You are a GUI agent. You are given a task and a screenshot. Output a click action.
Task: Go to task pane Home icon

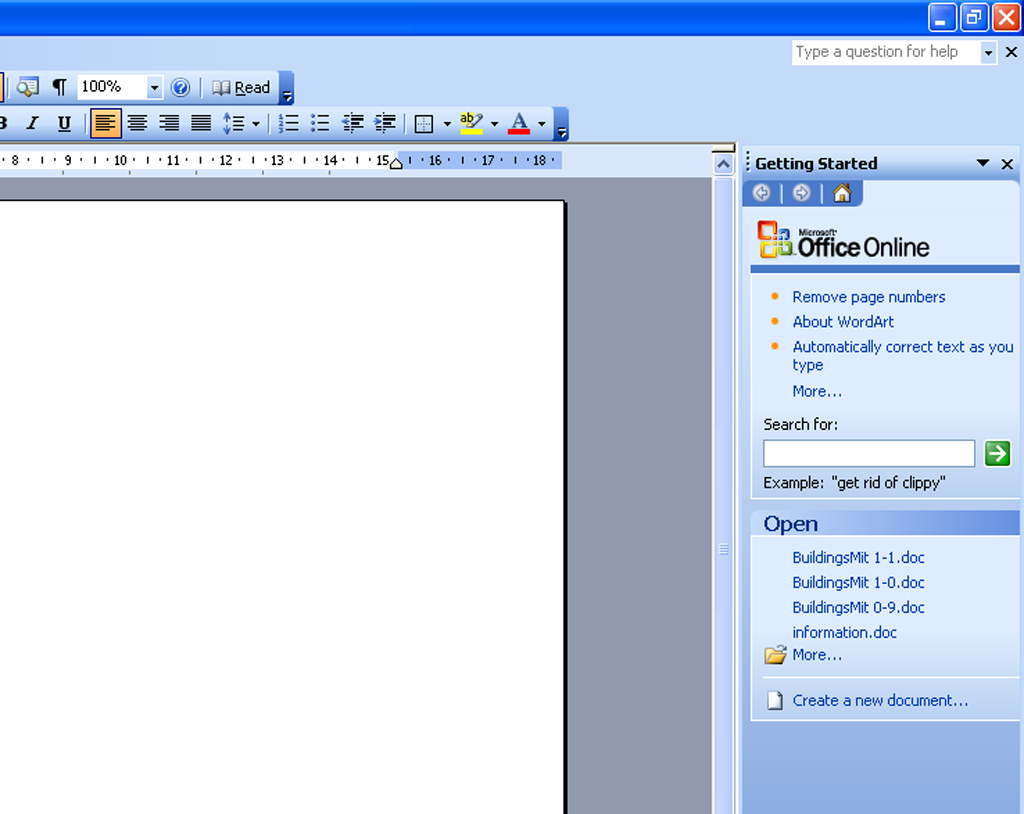tap(841, 193)
